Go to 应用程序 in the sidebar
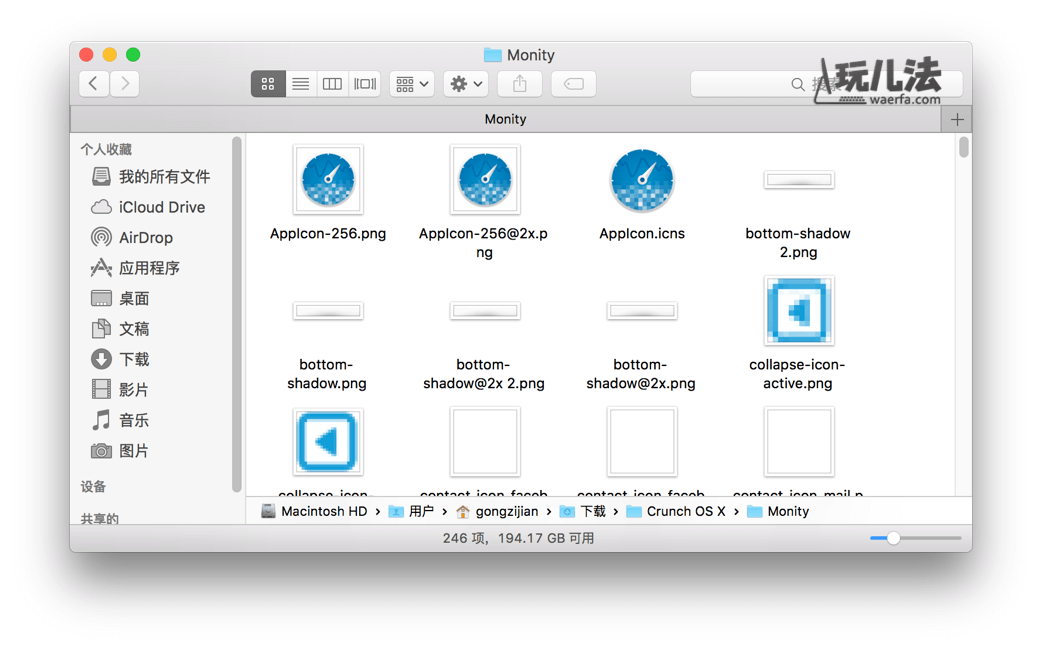1042x650 pixels. [149, 268]
